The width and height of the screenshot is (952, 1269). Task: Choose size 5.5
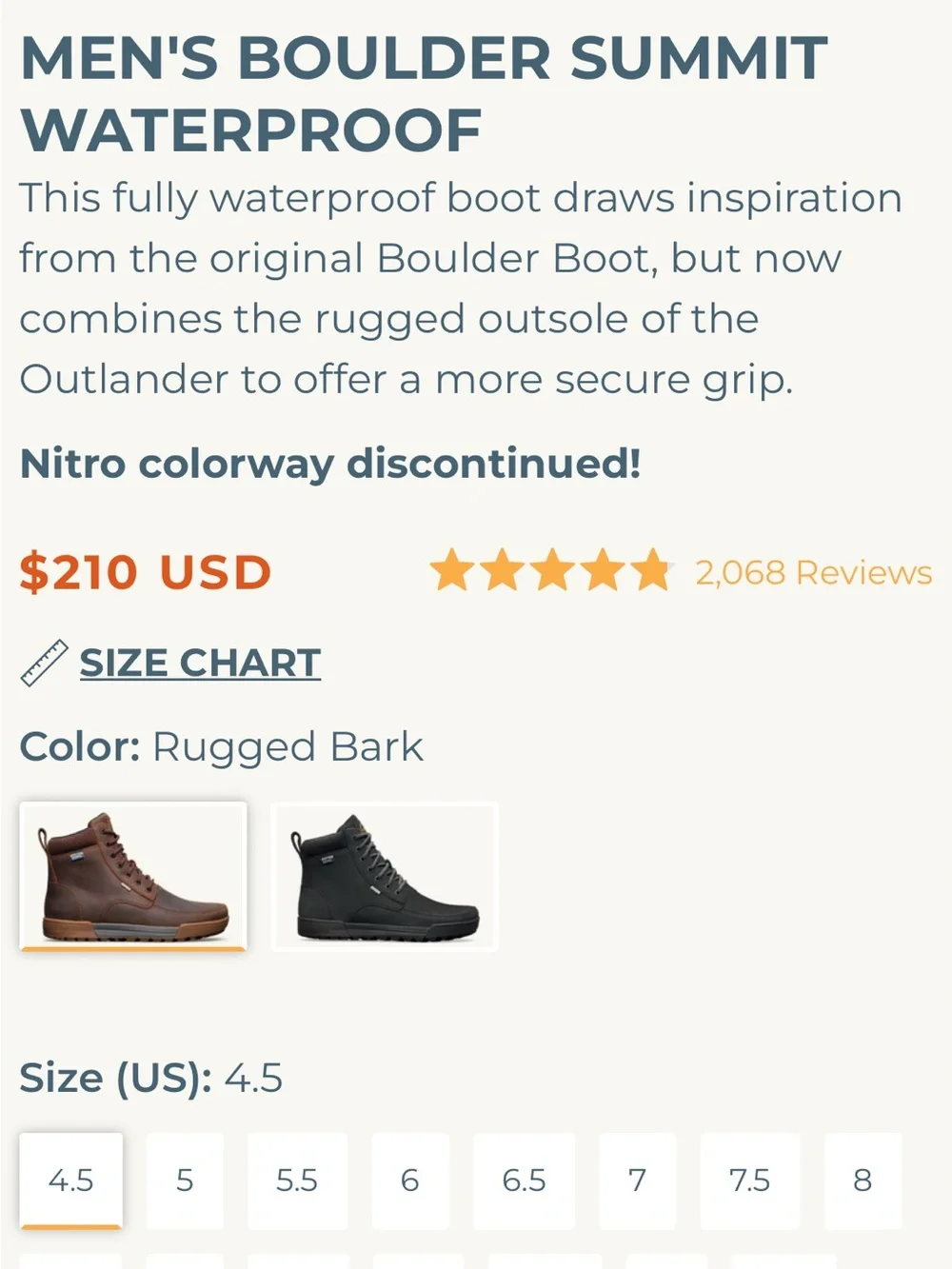(297, 1180)
